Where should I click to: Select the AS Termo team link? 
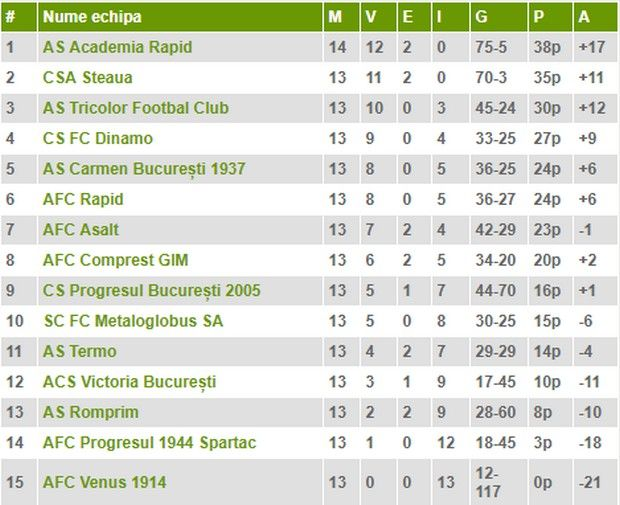tap(79, 352)
